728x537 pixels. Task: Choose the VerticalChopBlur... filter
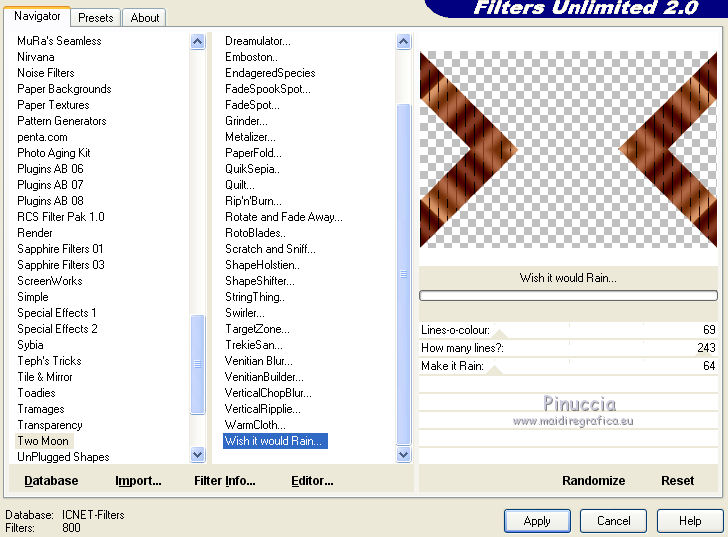click(x=268, y=393)
